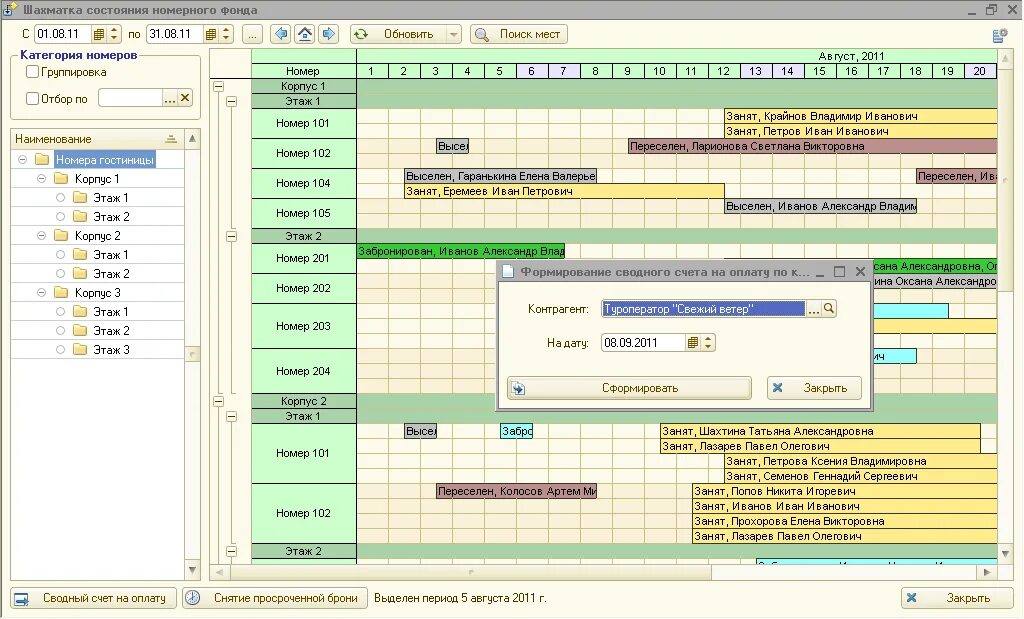This screenshot has width=1024, height=619.
Task: Open the Обновить dropdown arrow
Action: (454, 34)
